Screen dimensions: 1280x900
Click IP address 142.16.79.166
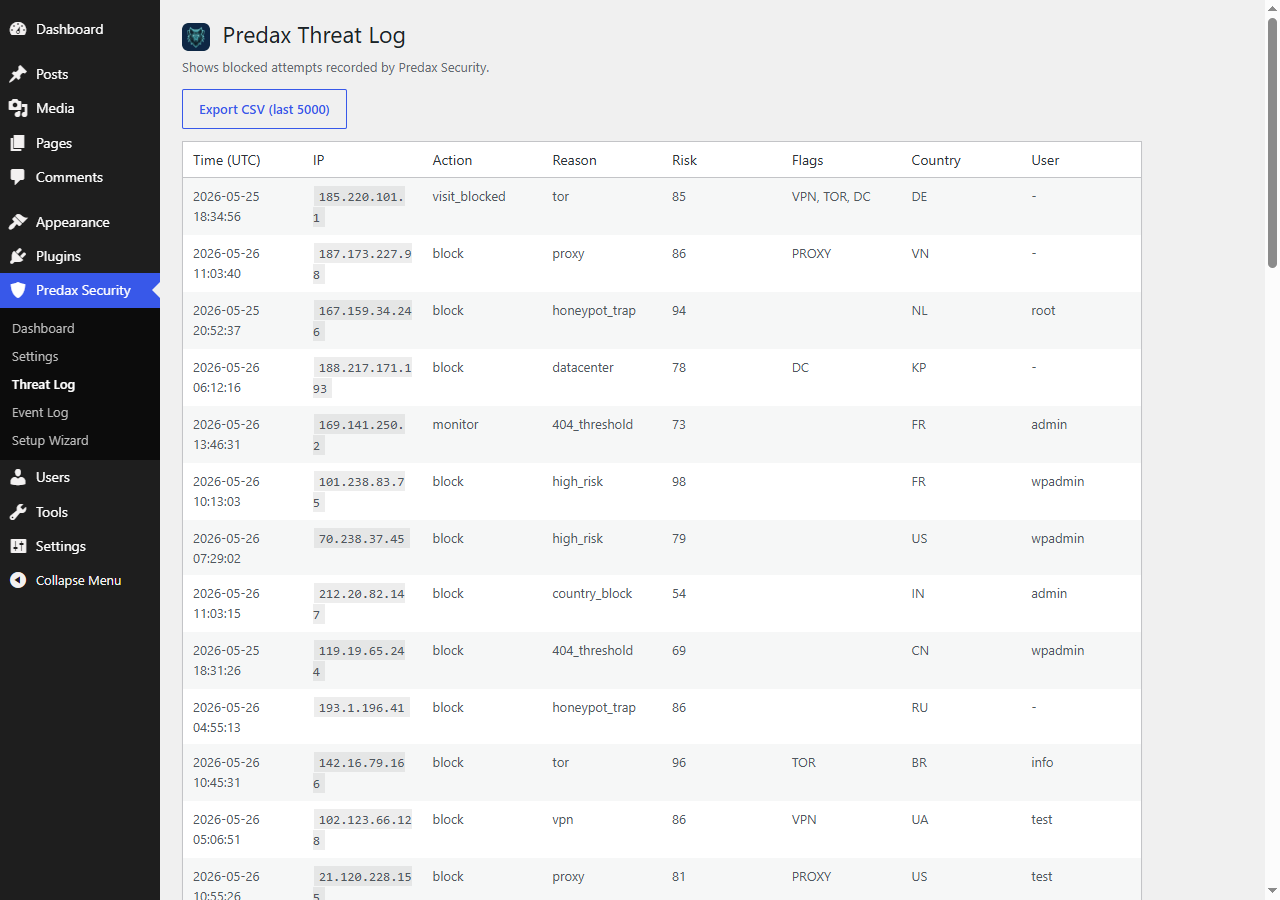pos(361,773)
